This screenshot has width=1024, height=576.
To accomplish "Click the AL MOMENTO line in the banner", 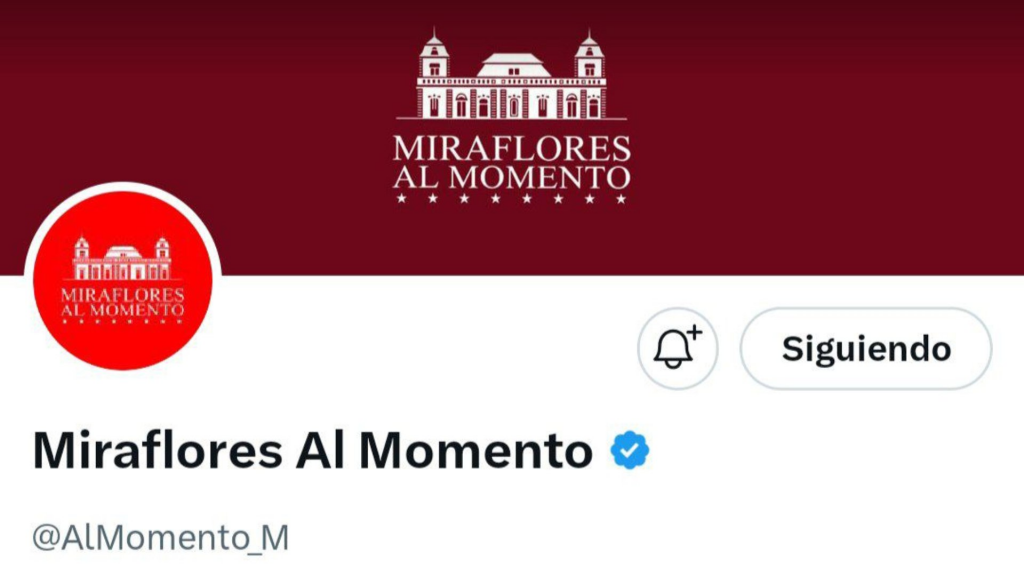I will [x=511, y=177].
